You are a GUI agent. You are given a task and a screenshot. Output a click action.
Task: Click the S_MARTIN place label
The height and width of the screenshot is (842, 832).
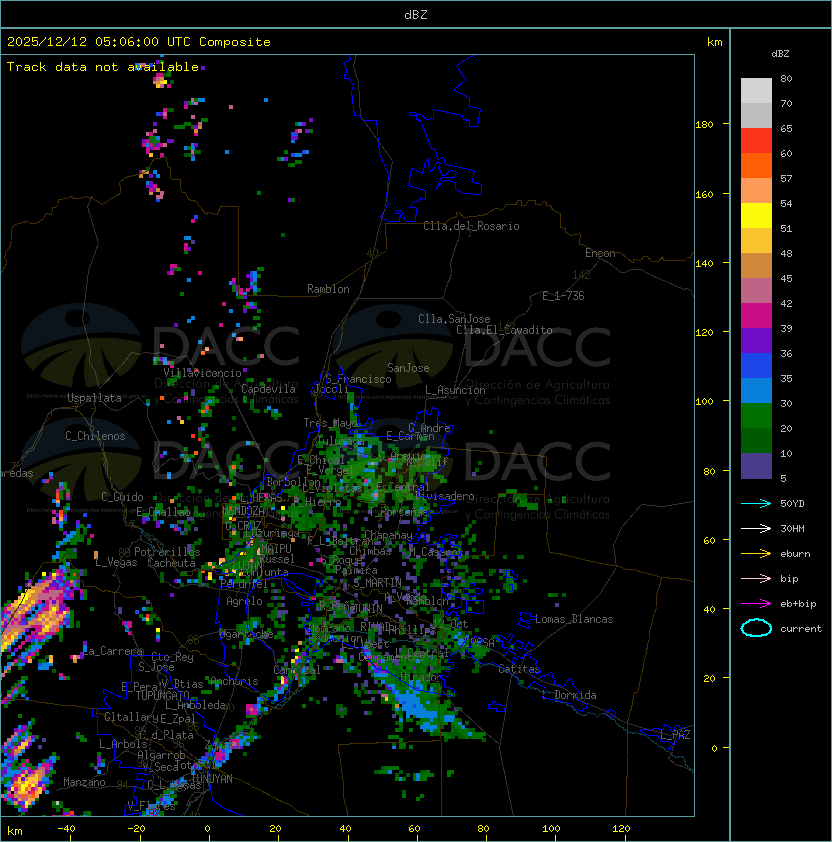click(378, 583)
